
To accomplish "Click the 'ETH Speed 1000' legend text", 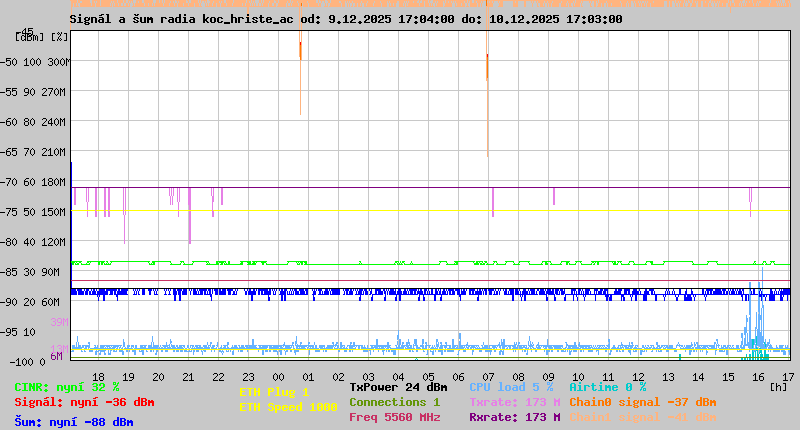I will pos(288,407).
